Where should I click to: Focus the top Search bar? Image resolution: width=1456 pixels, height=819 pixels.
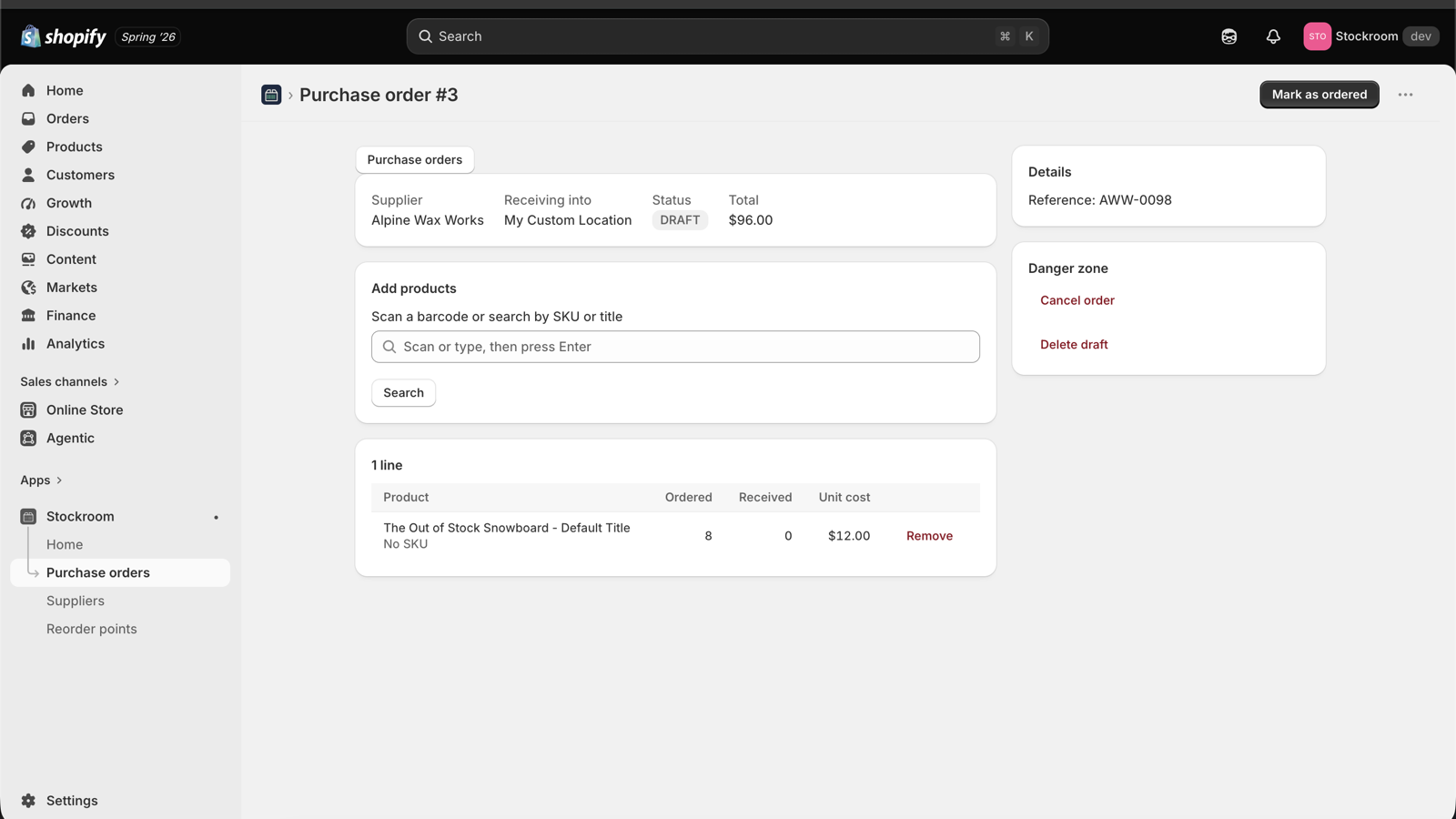coord(727,36)
